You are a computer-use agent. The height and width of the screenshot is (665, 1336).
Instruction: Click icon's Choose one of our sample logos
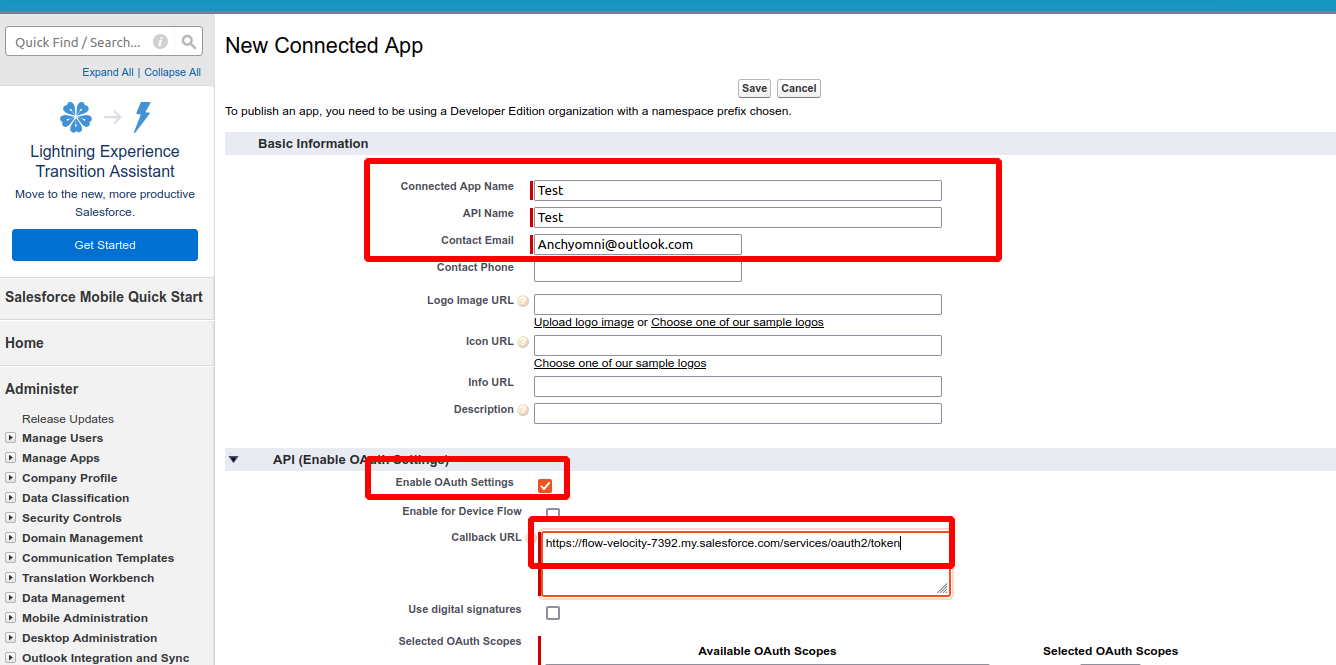point(620,363)
